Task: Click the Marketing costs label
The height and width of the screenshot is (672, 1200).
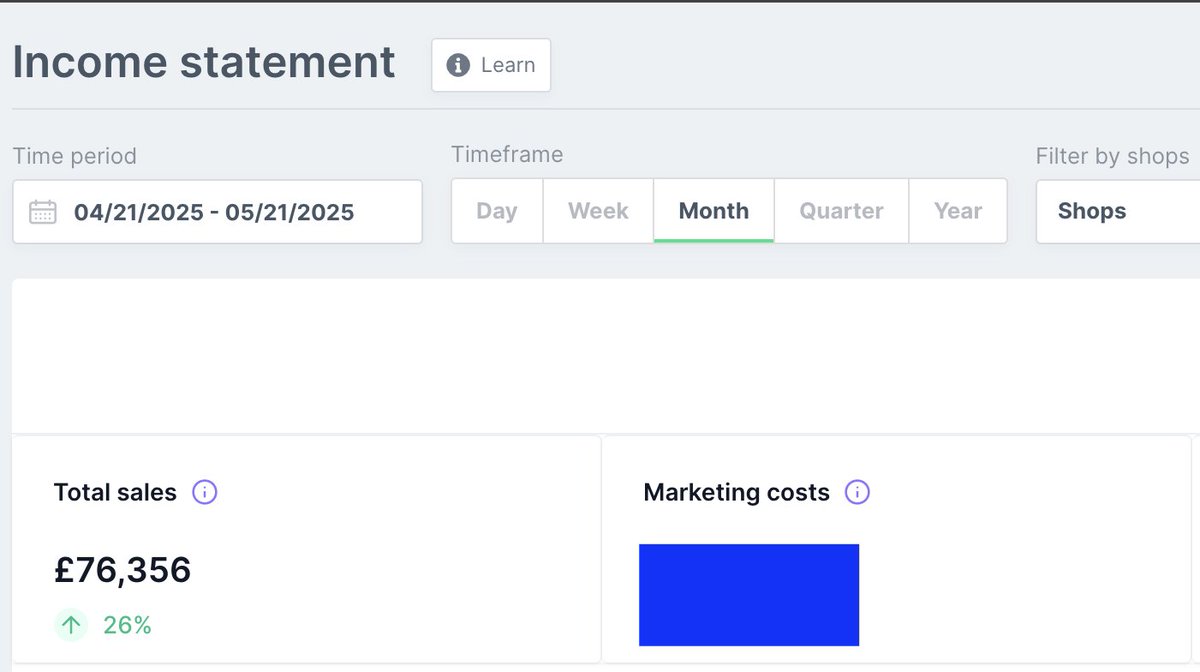Action: pos(737,492)
